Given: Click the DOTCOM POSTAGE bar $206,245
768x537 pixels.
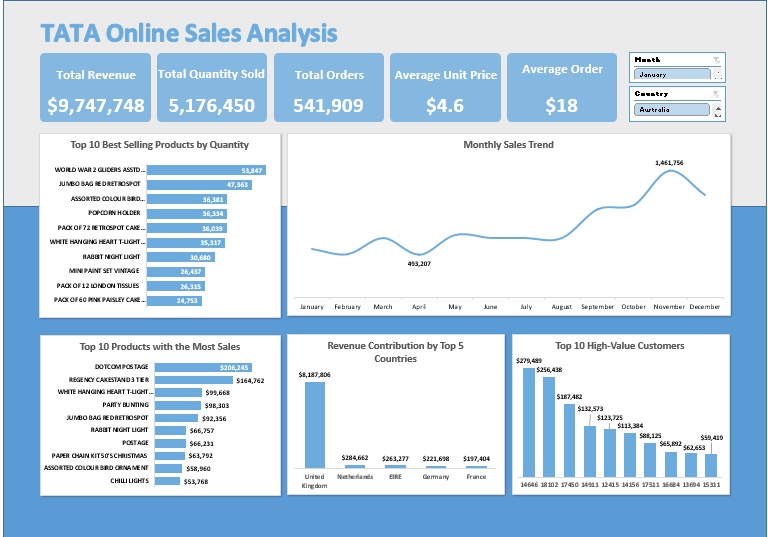Looking at the screenshot, I should point(203,367).
